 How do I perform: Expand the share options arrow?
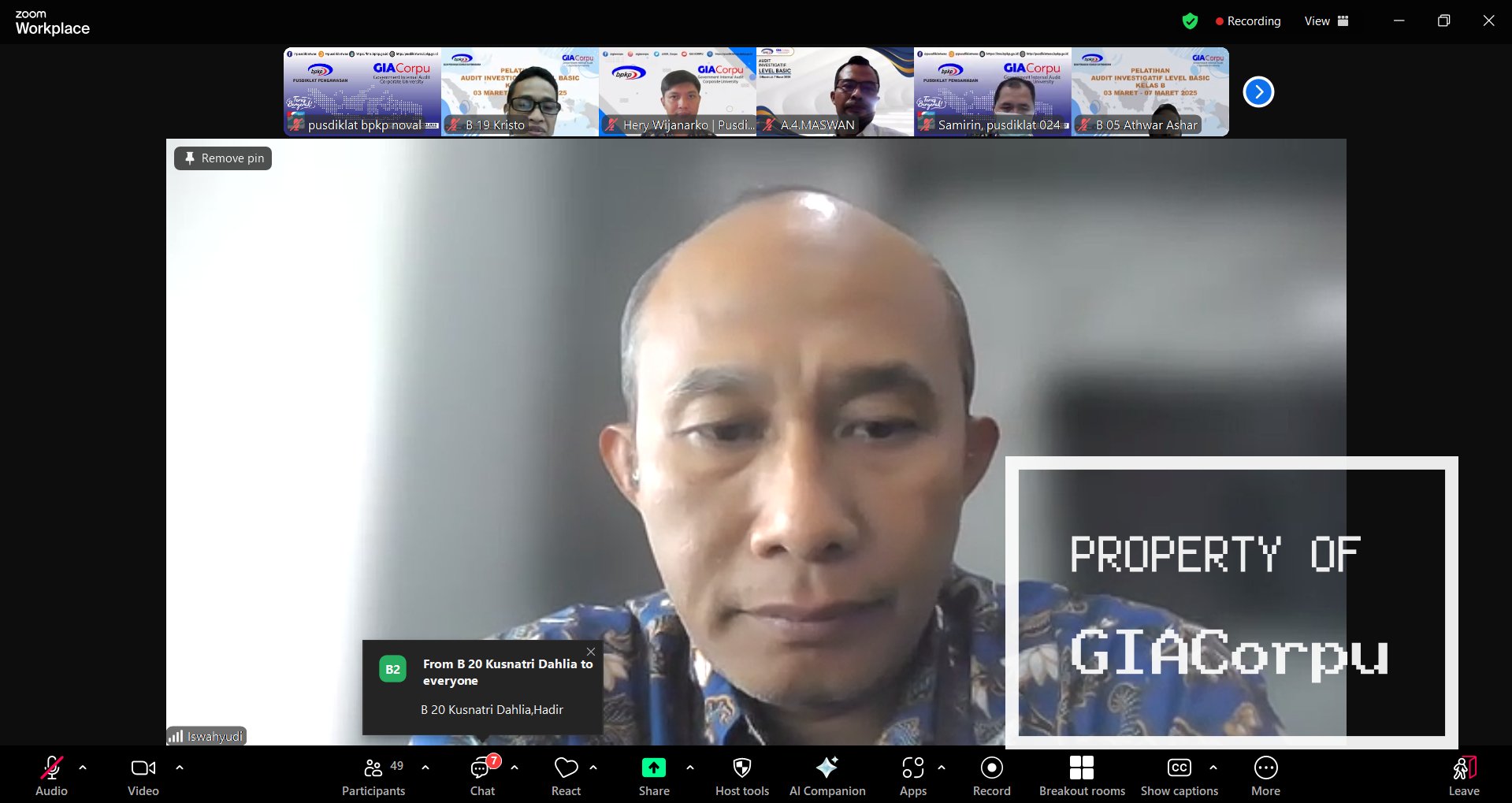(690, 768)
